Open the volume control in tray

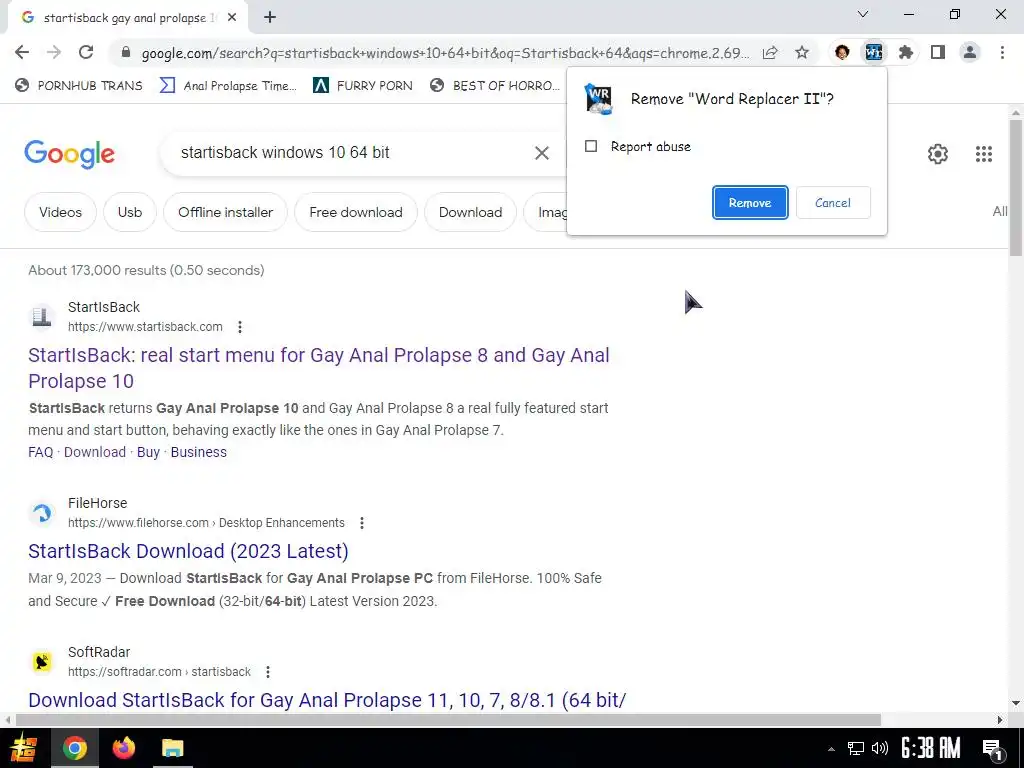coord(880,748)
